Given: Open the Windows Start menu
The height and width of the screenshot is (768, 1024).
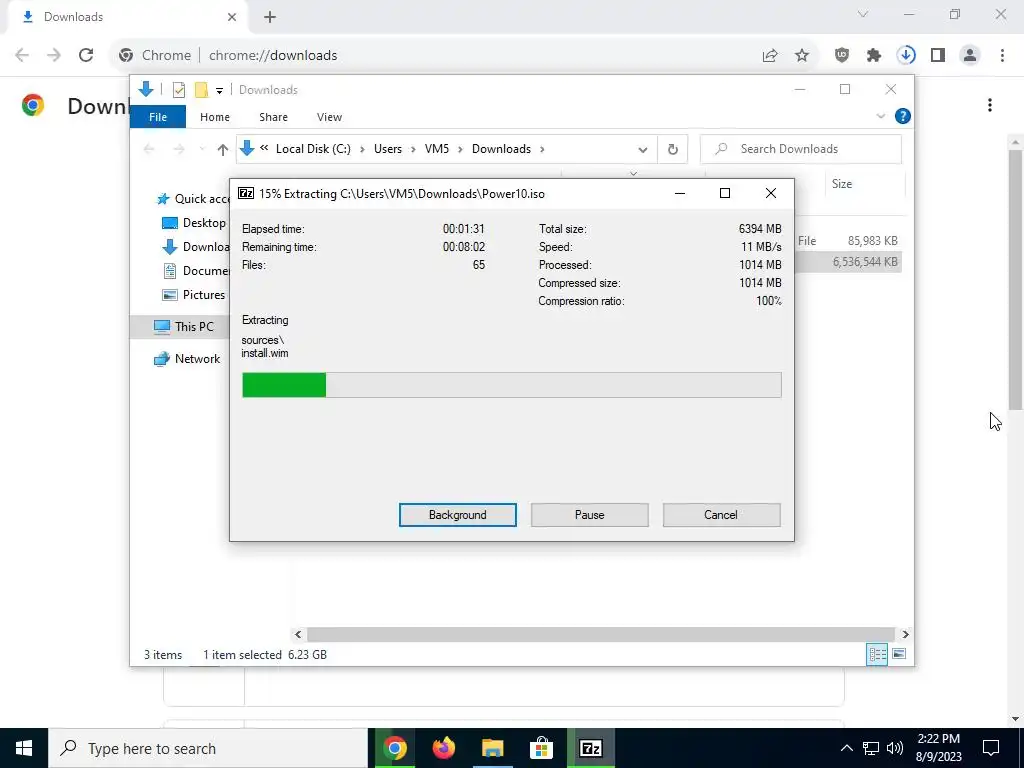Looking at the screenshot, I should tap(24, 748).
